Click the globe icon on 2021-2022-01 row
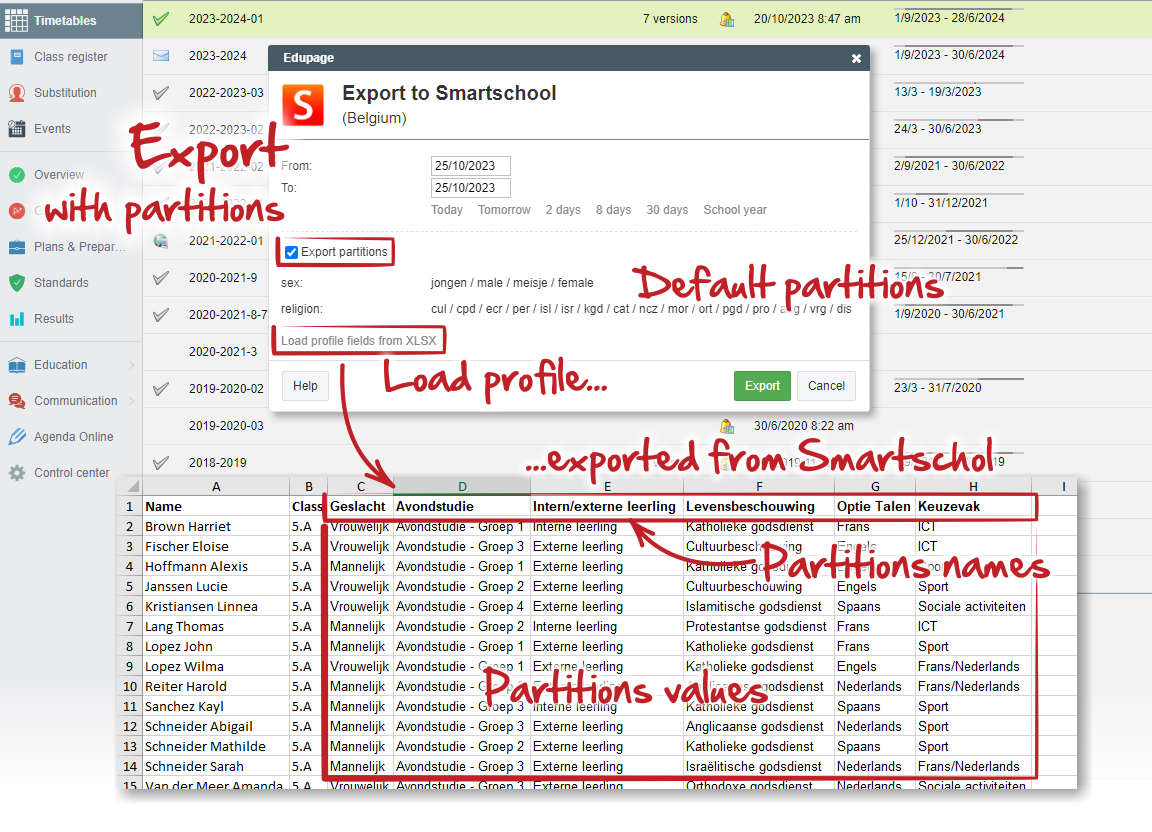Image resolution: width=1152 pixels, height=832 pixels. (161, 240)
